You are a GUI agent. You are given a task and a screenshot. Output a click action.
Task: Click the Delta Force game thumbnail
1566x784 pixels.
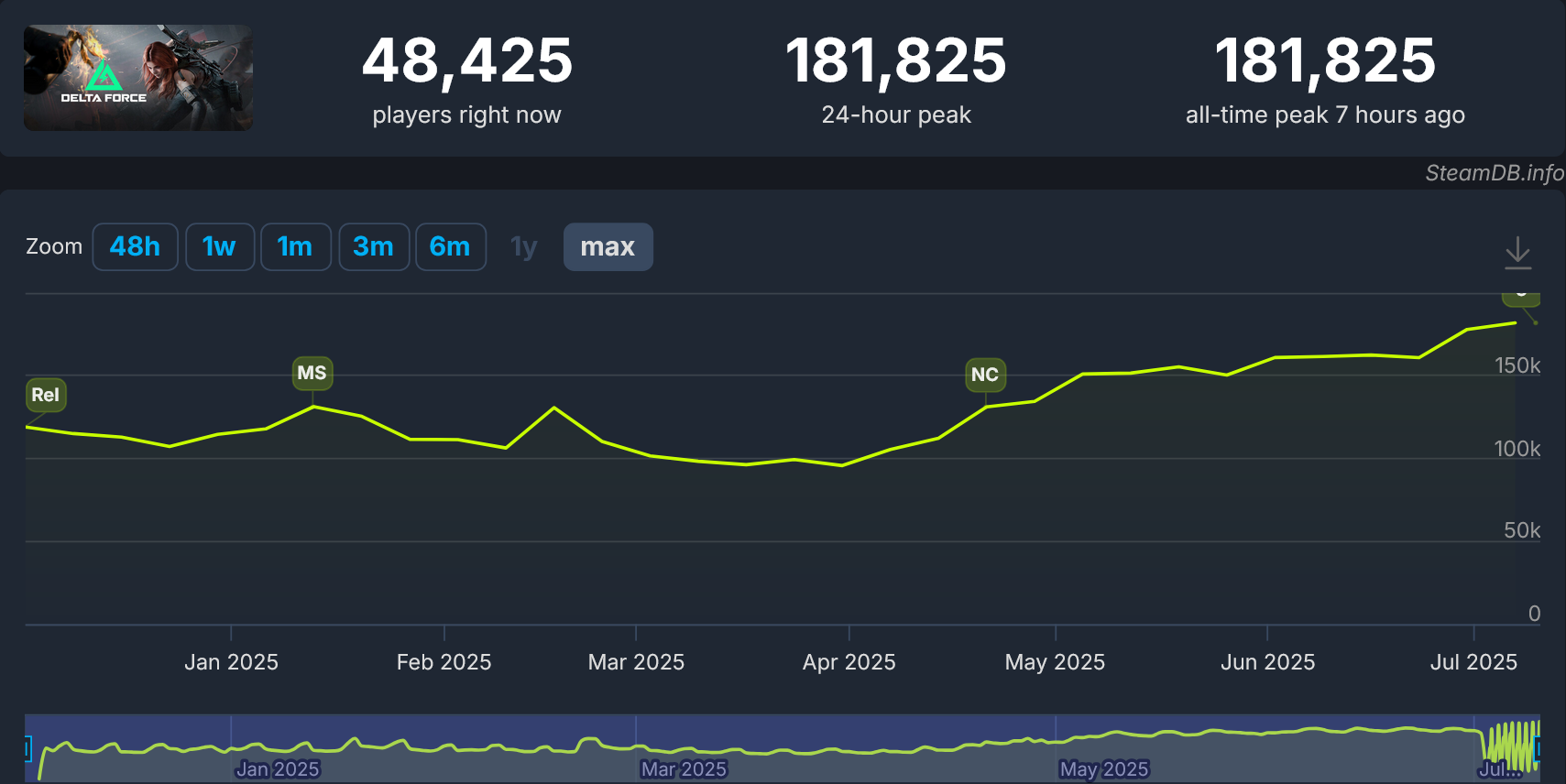coord(138,78)
